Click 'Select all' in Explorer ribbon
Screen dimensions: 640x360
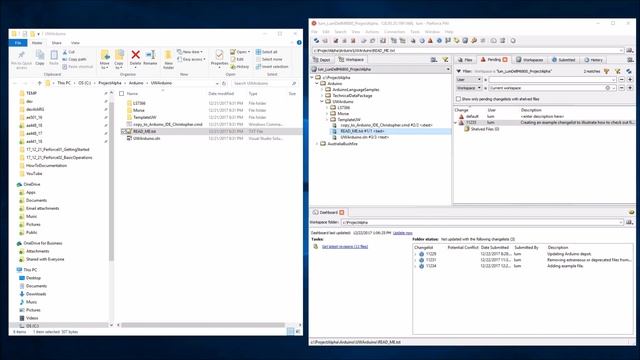266,52
